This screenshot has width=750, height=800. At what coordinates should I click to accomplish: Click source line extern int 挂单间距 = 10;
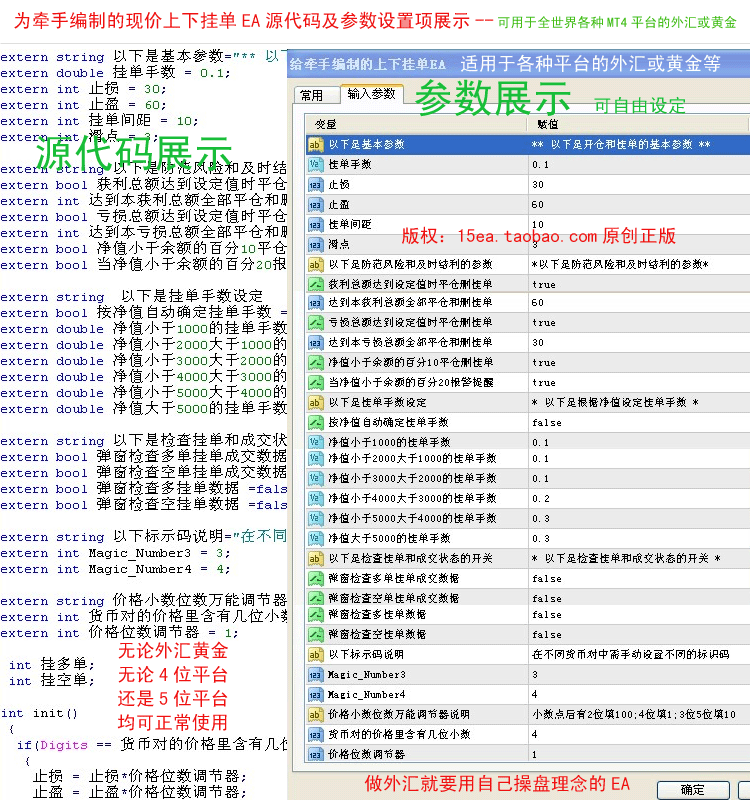99,120
